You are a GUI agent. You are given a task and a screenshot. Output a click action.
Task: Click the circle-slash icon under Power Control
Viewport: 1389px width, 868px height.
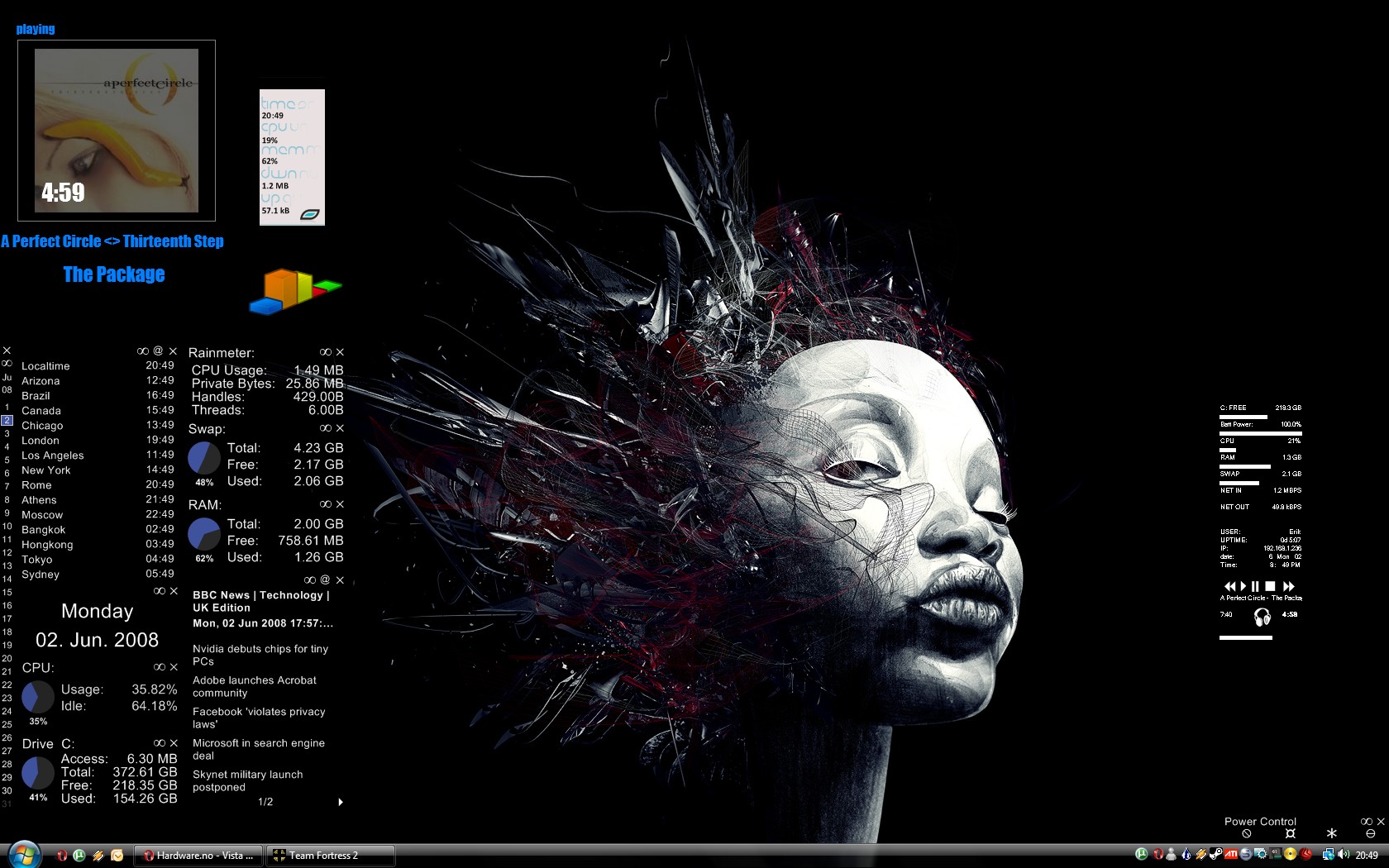click(x=1247, y=833)
